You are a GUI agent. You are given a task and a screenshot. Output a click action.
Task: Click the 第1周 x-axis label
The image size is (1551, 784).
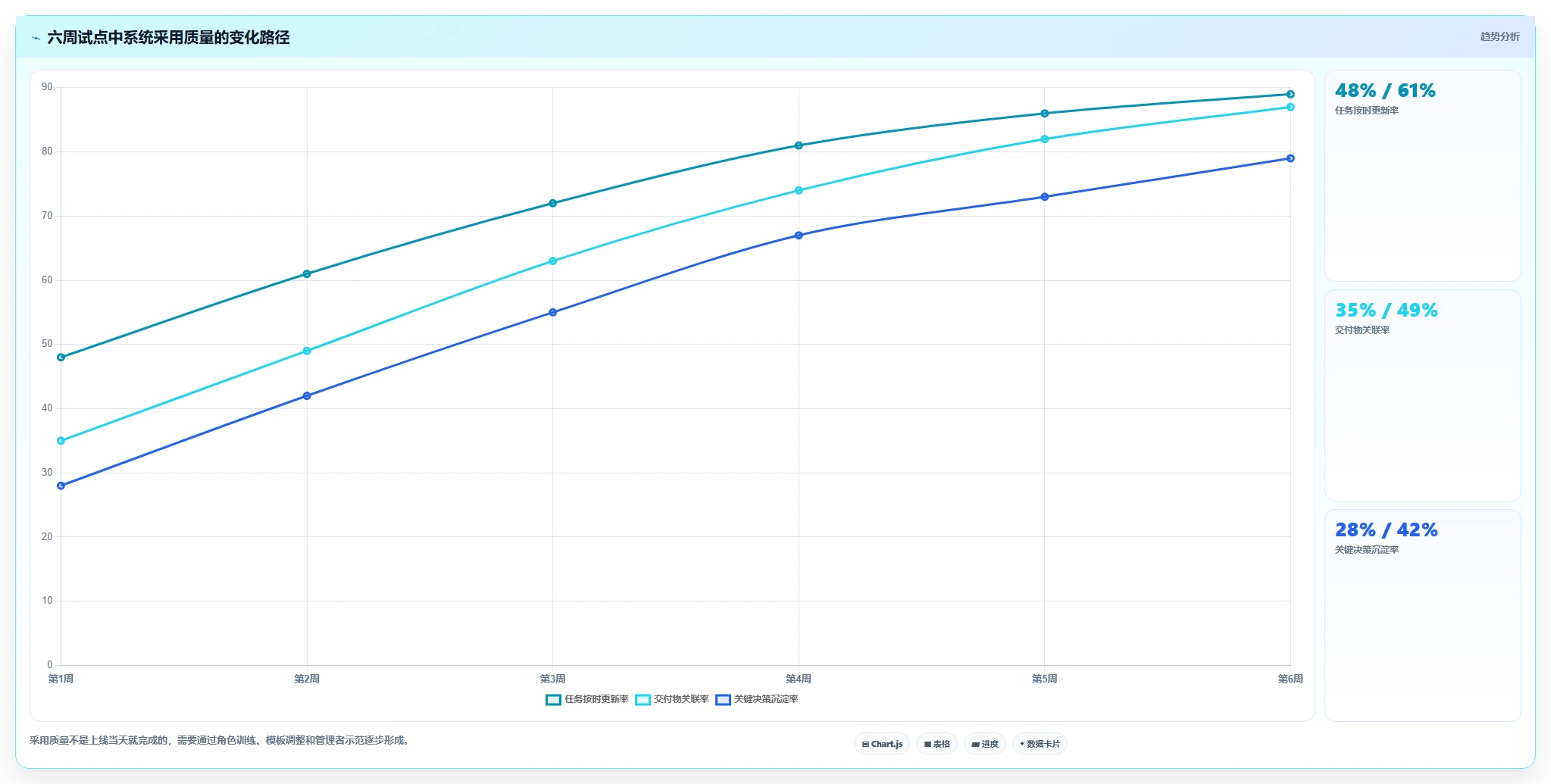pyautogui.click(x=61, y=679)
